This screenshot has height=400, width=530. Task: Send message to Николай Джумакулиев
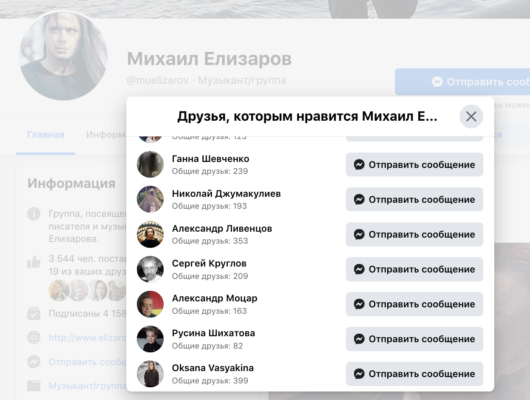(x=414, y=199)
